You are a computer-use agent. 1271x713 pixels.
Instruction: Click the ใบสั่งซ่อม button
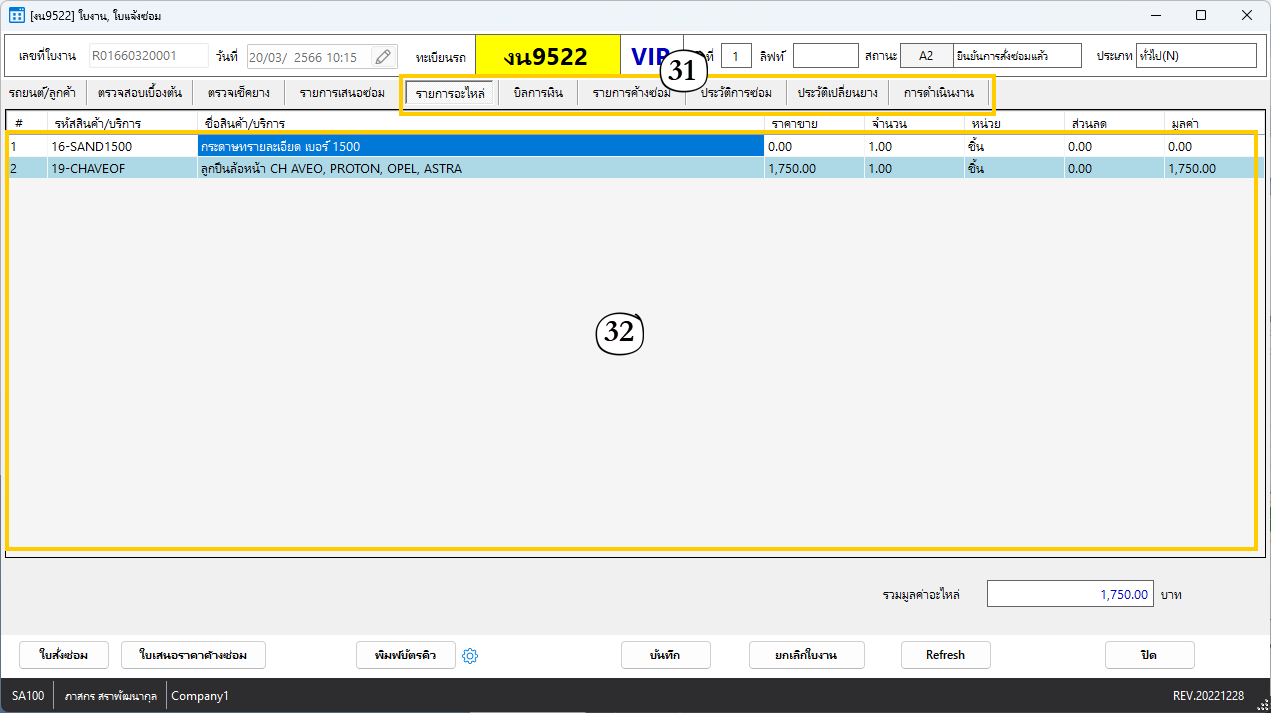click(x=64, y=655)
